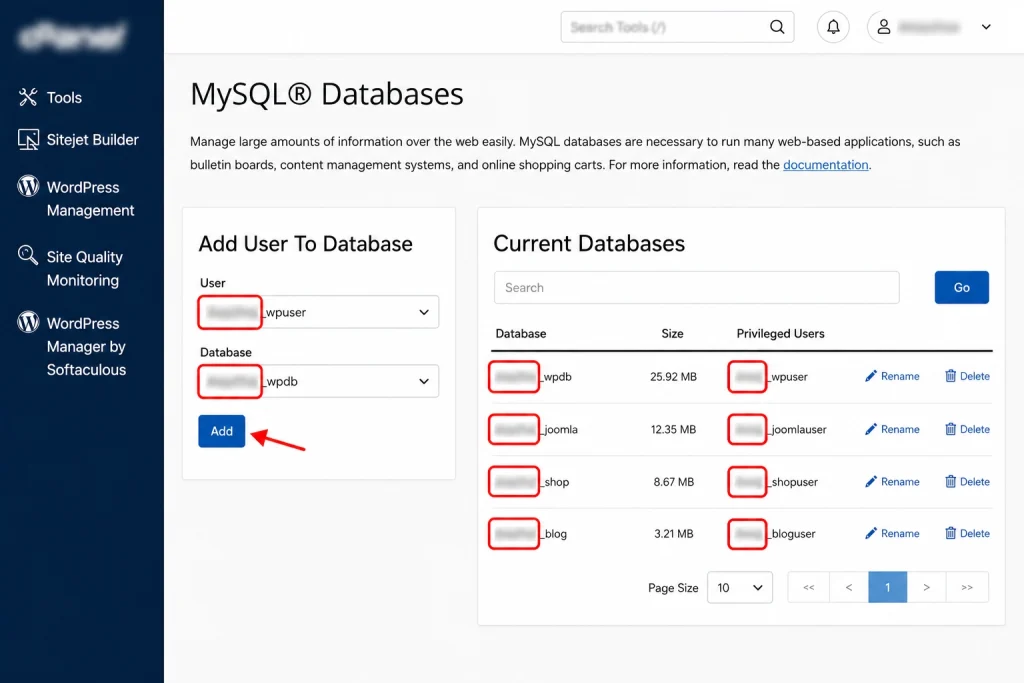The image size is (1024, 683).
Task: Go to previous page with < button
Action: [848, 588]
